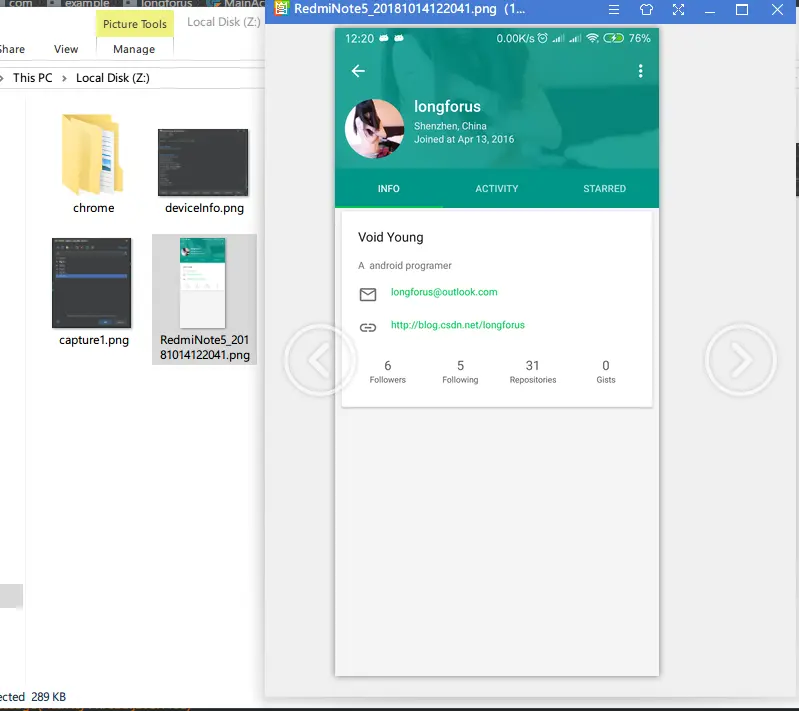Viewport: 799px width, 711px height.
Task: Click the Local Disk (Z:) Explorer window title
Action: coord(224,22)
